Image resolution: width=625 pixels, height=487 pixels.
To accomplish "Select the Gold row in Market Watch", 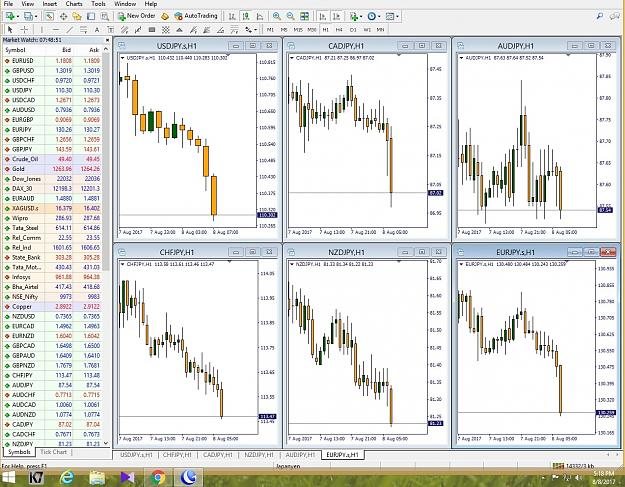I will click(x=52, y=169).
